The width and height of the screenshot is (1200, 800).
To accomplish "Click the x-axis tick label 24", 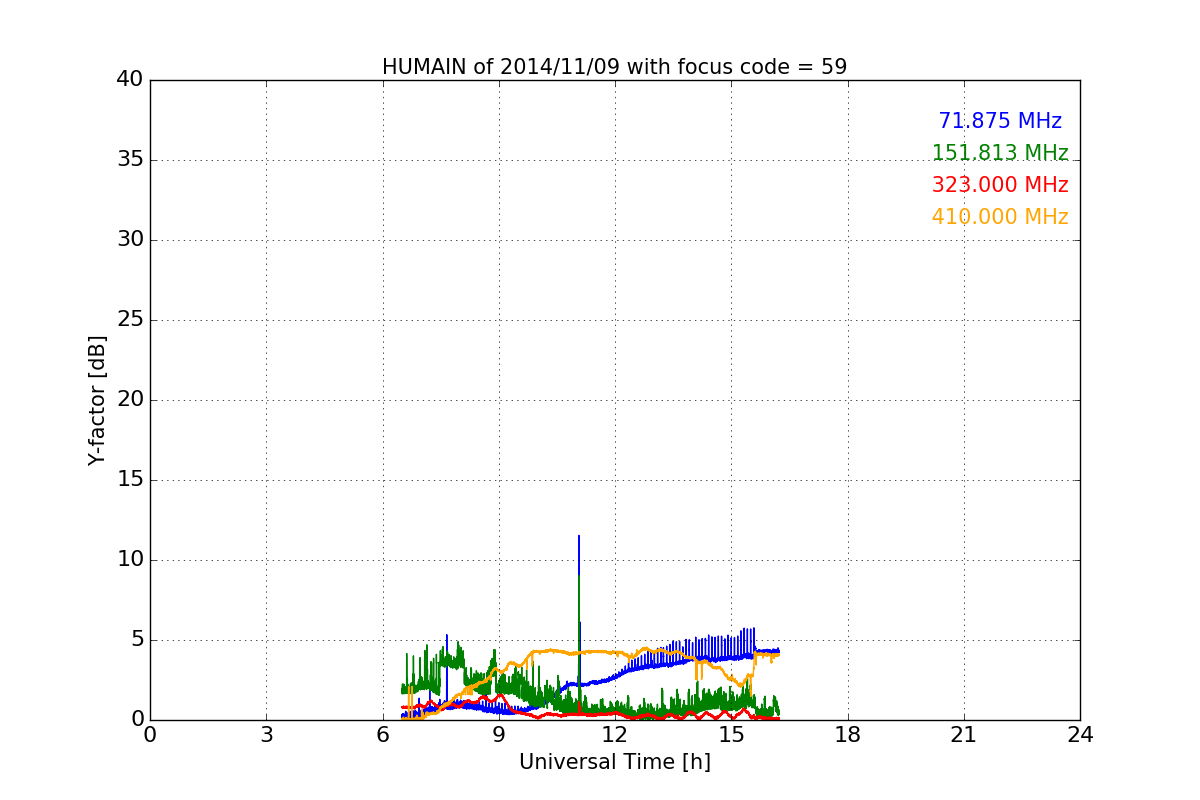I will pyautogui.click(x=1080, y=735).
